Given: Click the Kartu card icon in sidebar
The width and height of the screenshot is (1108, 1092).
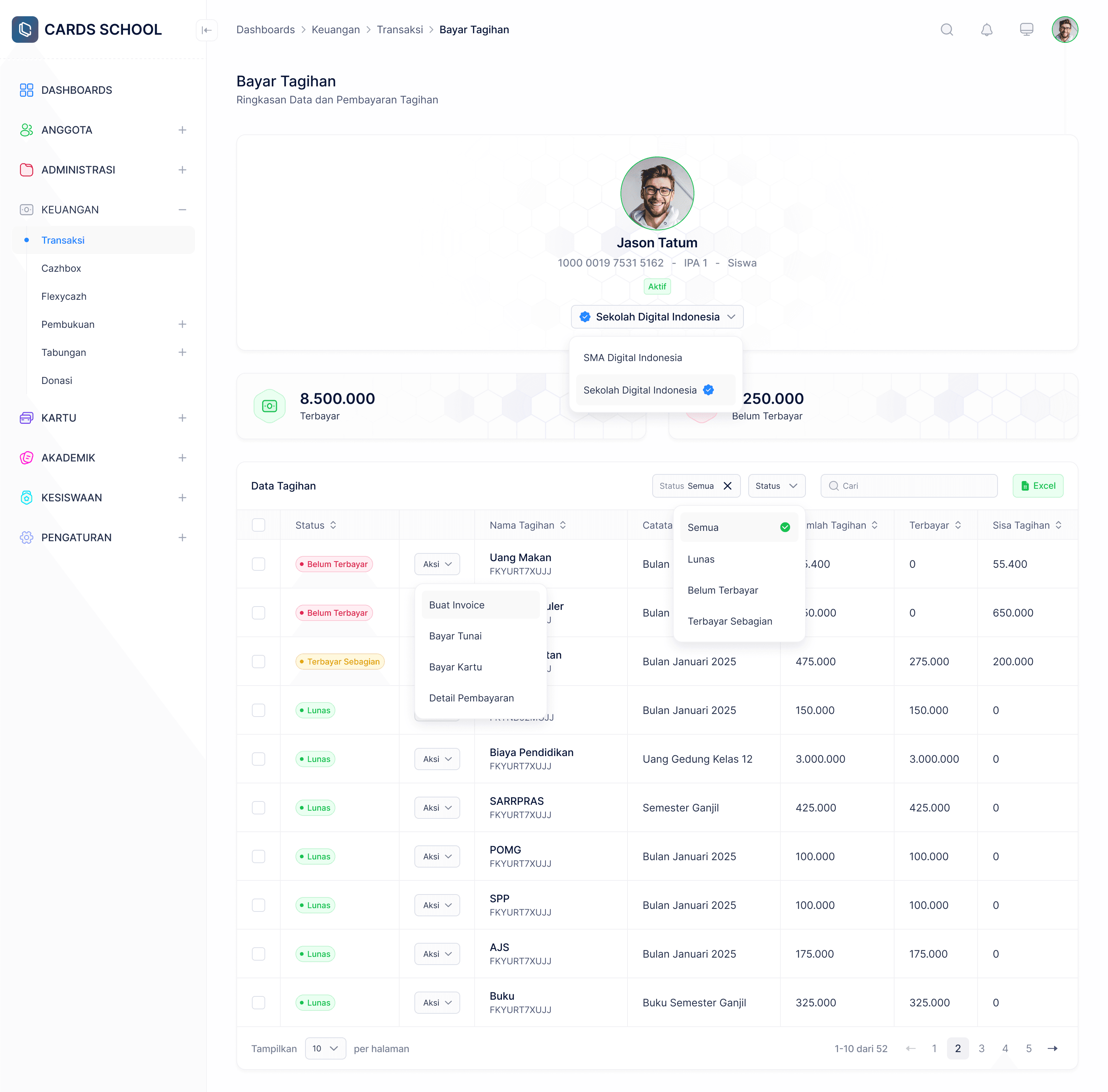Looking at the screenshot, I should [26, 418].
